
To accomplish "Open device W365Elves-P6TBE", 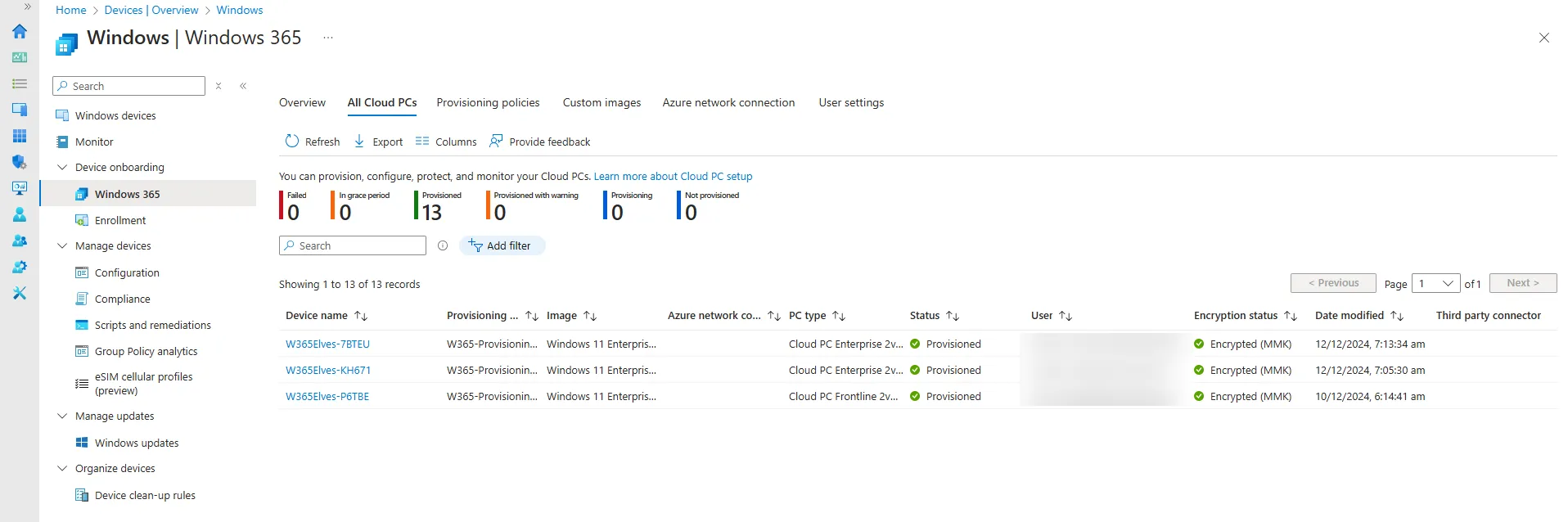I will (x=327, y=396).
